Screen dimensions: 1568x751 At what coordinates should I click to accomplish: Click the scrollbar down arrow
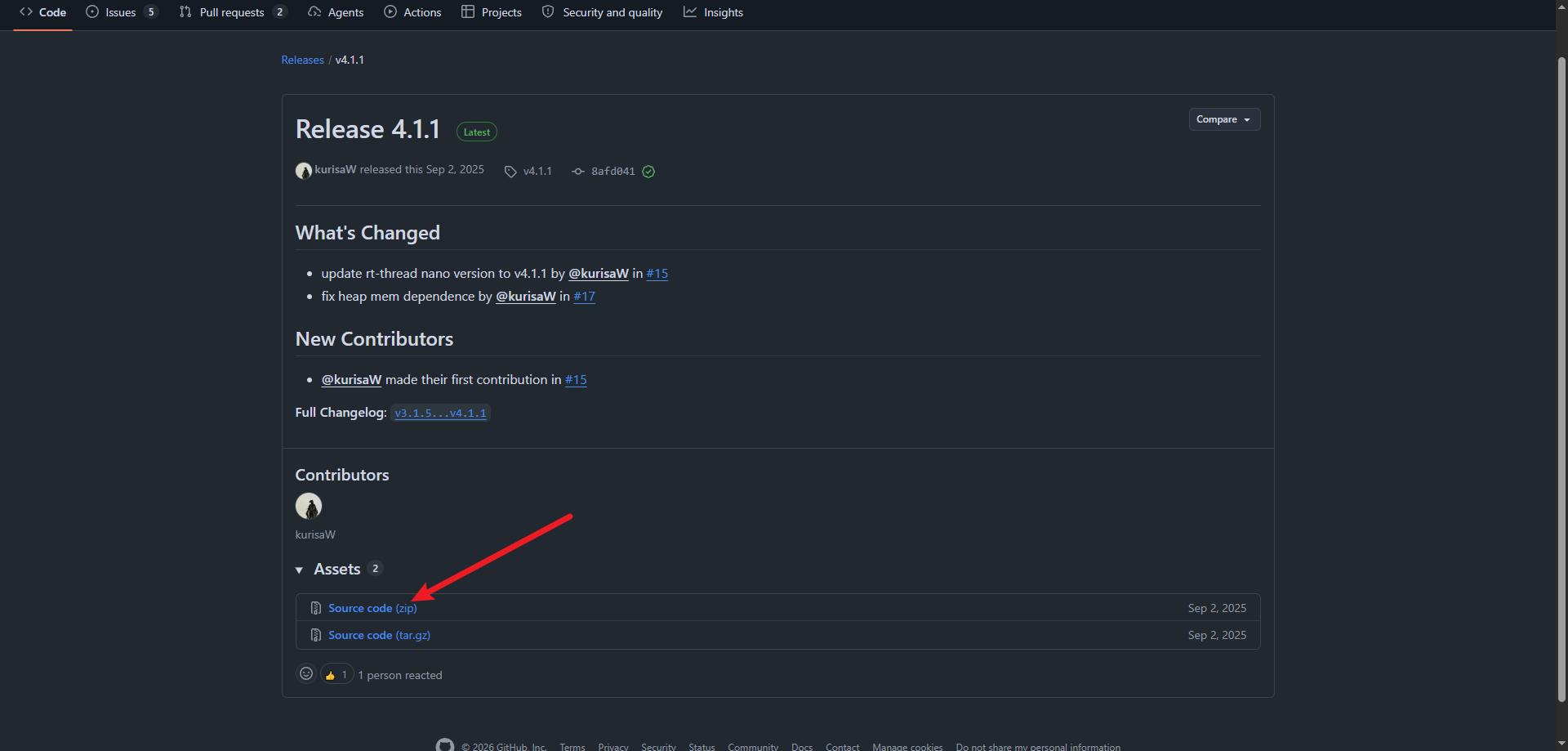1561,744
